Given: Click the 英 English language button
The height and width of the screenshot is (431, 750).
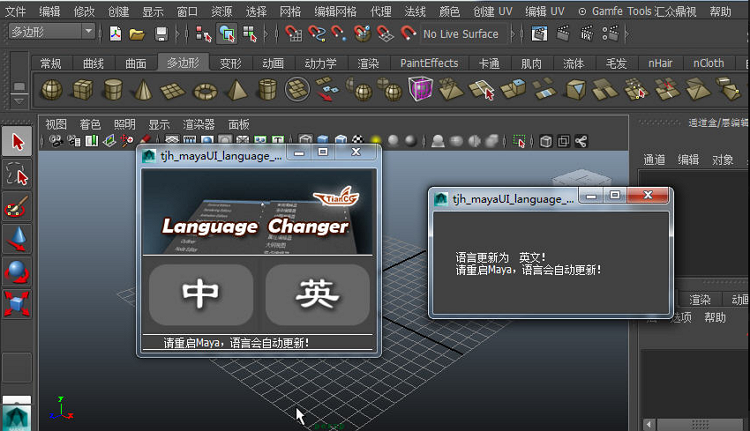Looking at the screenshot, I should coord(318,294).
